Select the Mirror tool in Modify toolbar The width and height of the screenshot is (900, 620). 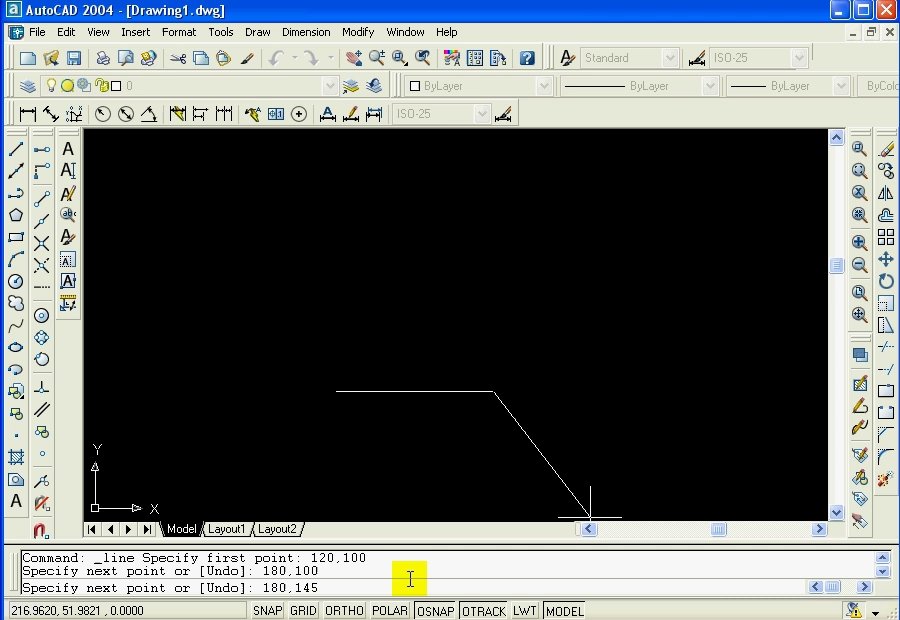tap(886, 193)
